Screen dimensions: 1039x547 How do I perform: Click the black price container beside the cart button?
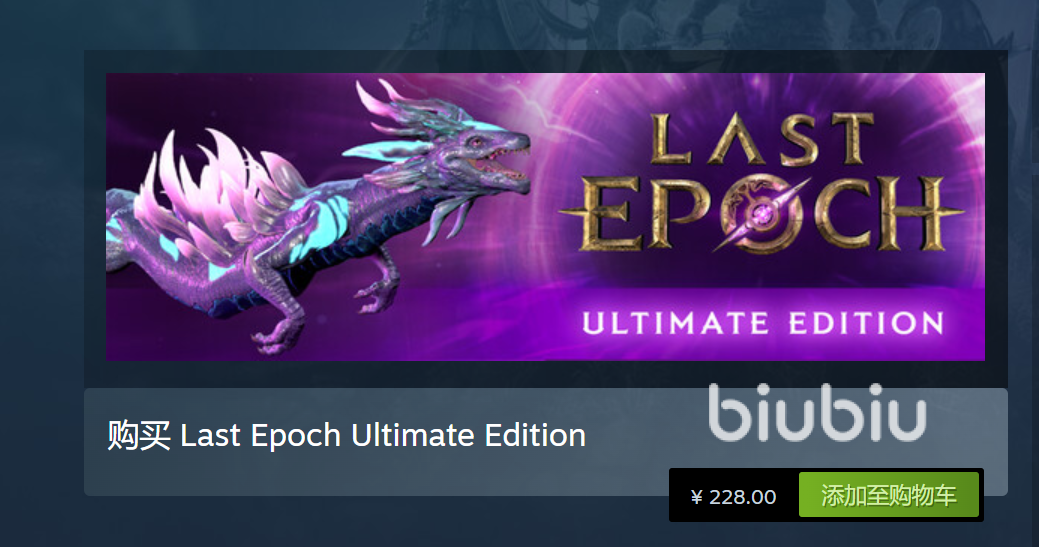click(734, 495)
